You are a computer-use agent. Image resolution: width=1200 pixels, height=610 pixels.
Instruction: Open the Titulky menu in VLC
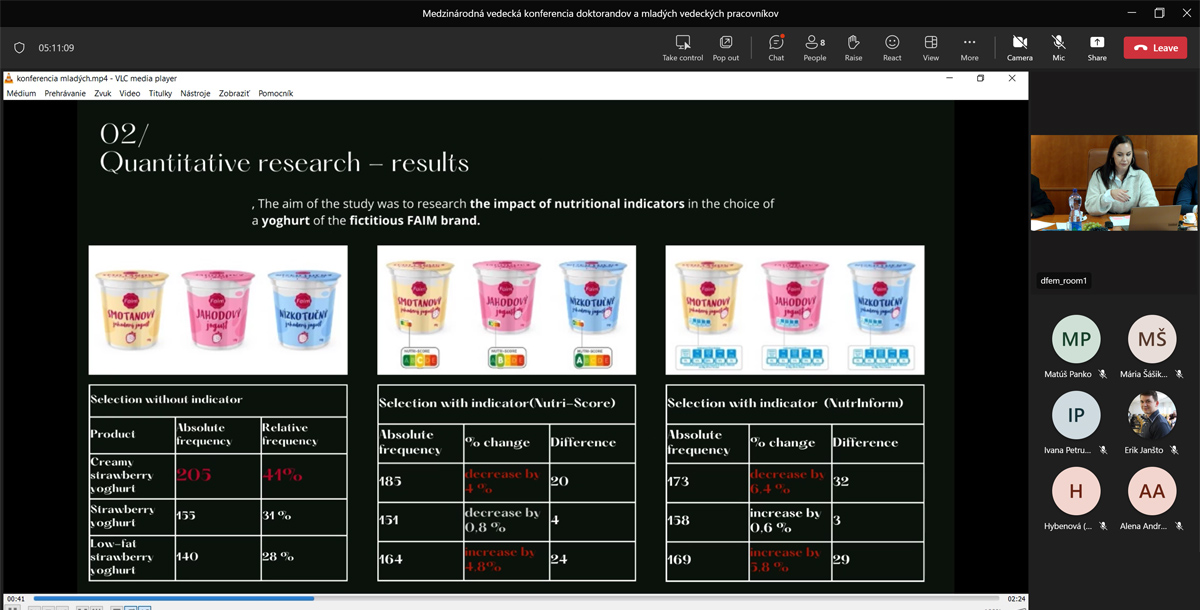point(160,93)
